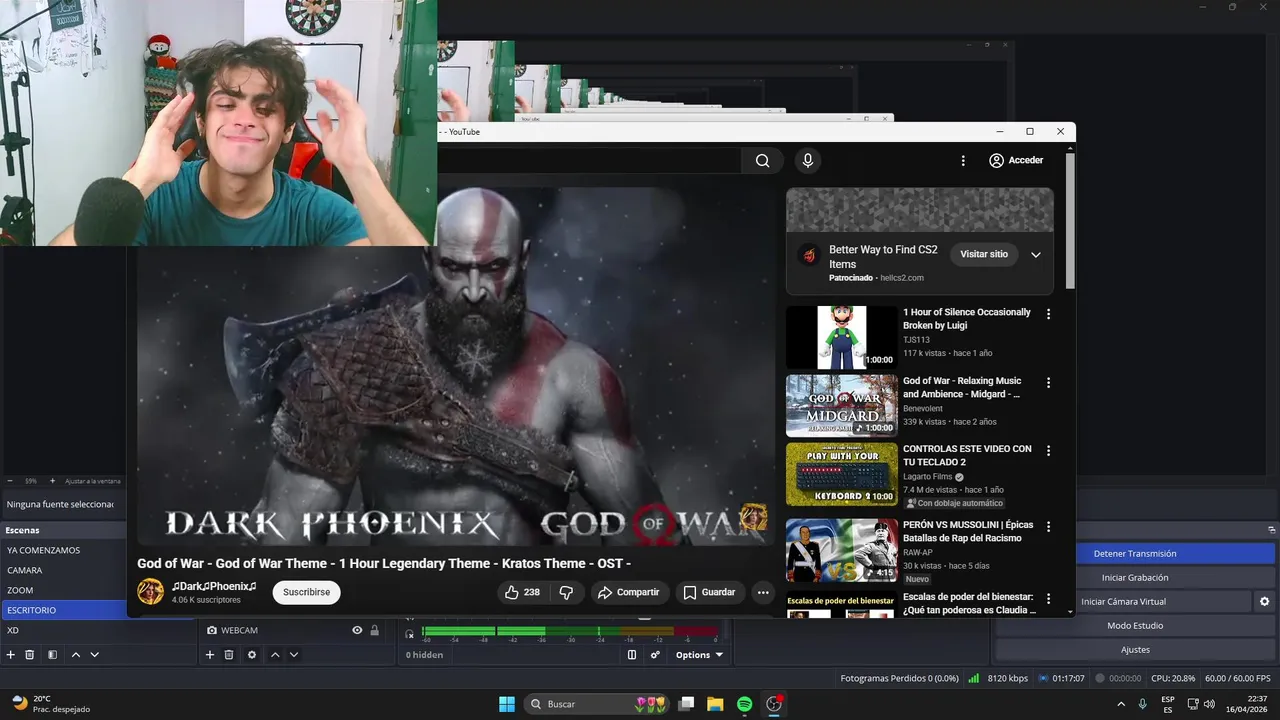Open options for PERÓN VS MUSSOLINI video

click(1048, 527)
